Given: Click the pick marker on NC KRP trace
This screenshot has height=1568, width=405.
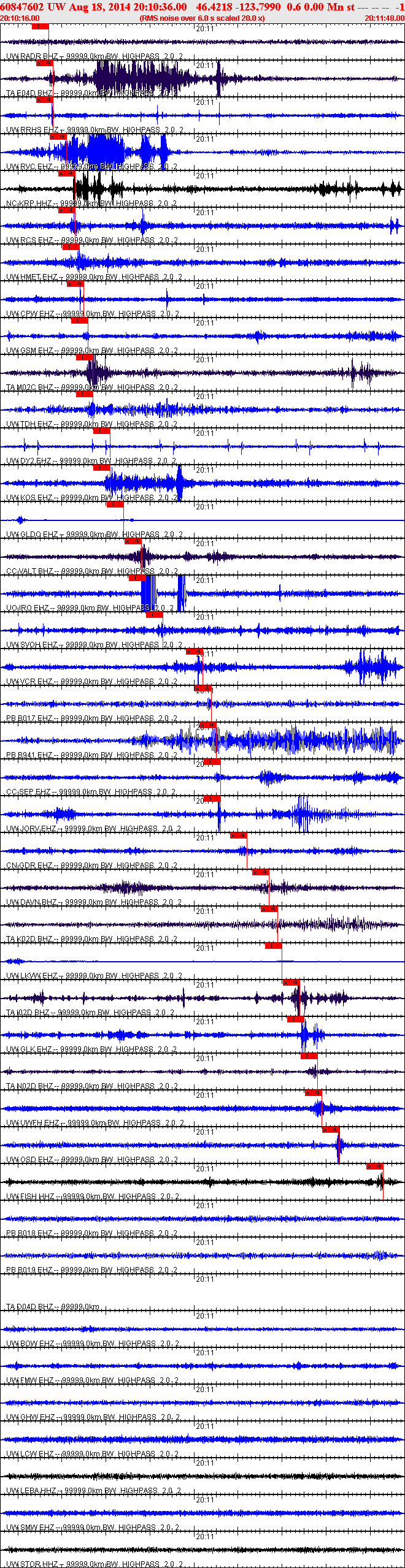Looking at the screenshot, I should click(66, 173).
